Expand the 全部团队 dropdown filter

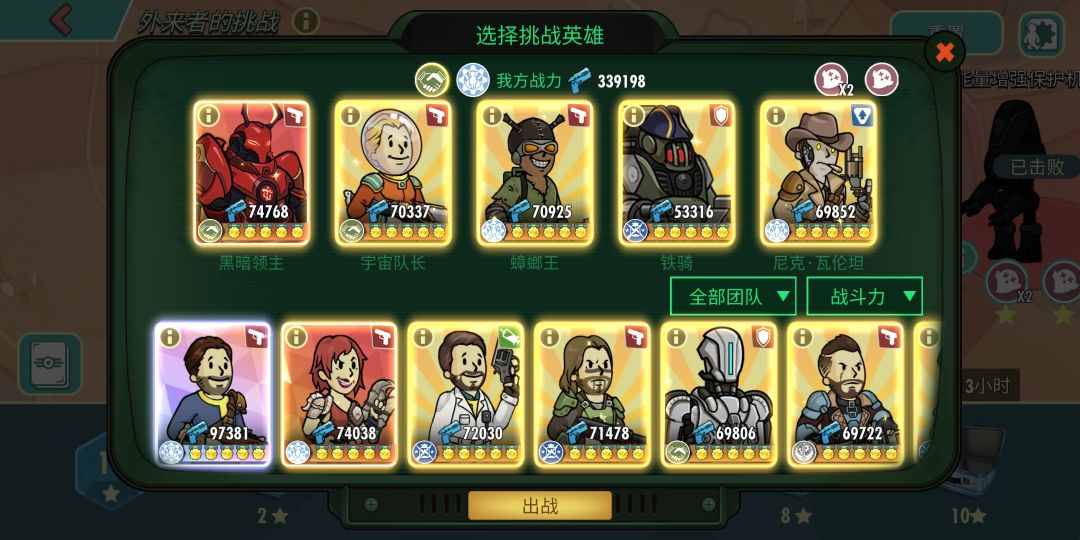tap(733, 296)
